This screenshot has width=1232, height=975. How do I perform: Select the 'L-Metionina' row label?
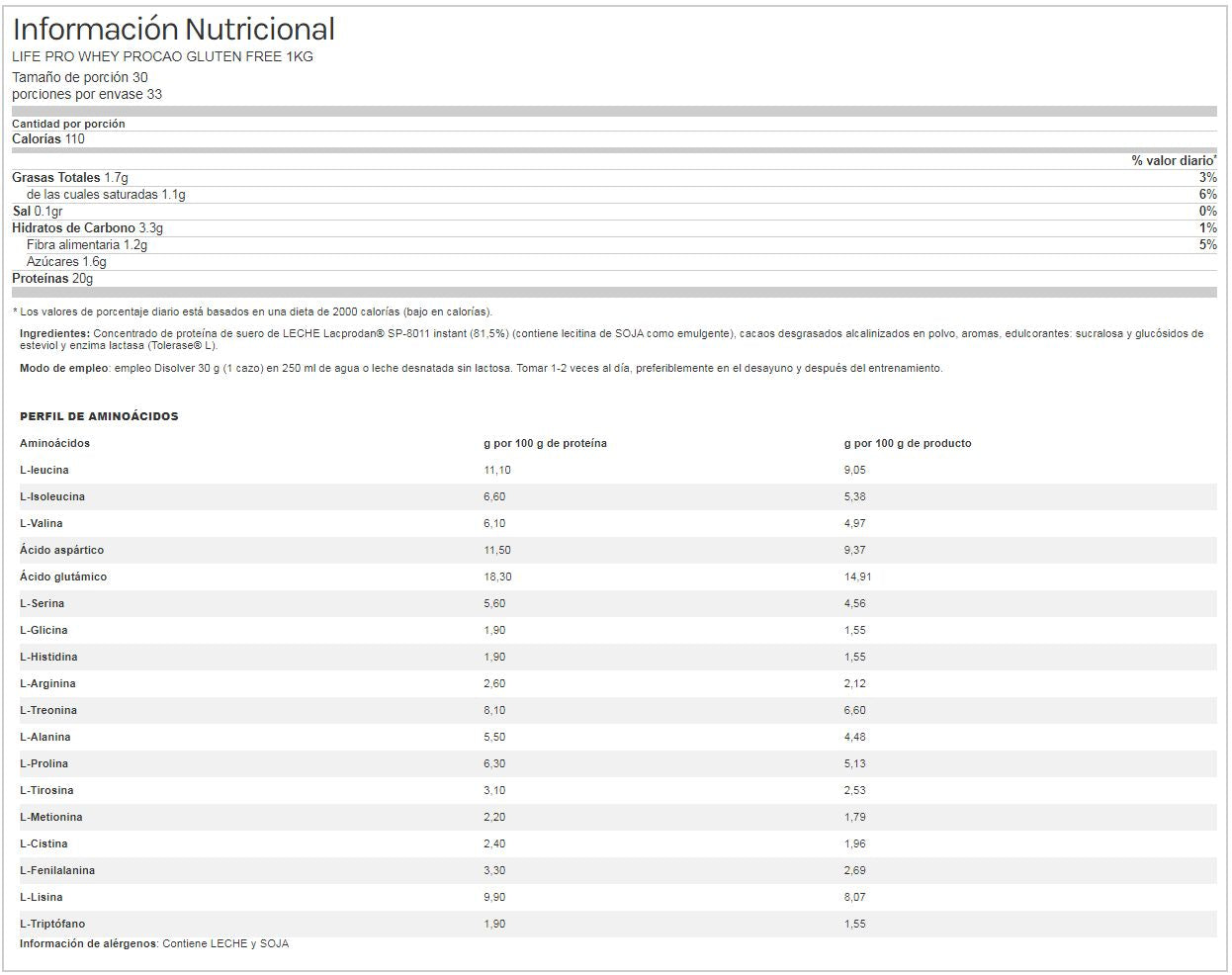click(51, 817)
